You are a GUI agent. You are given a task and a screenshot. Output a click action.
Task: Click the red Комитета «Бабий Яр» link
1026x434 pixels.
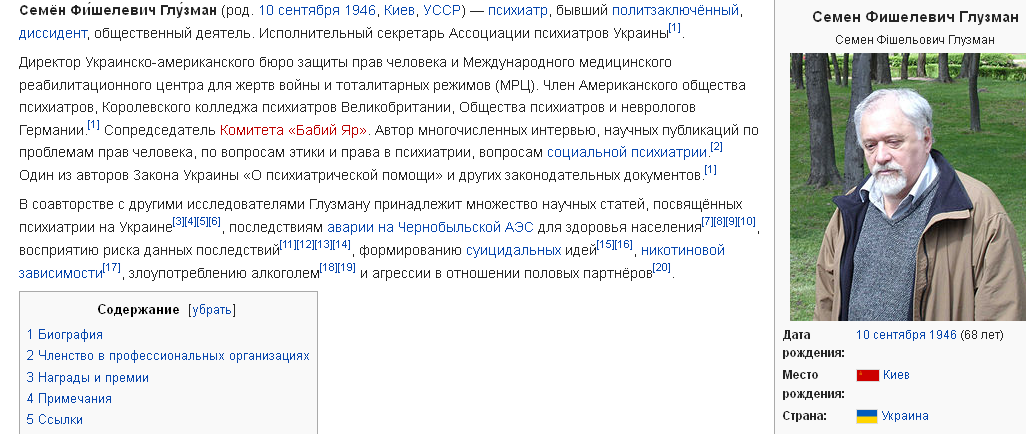point(293,130)
